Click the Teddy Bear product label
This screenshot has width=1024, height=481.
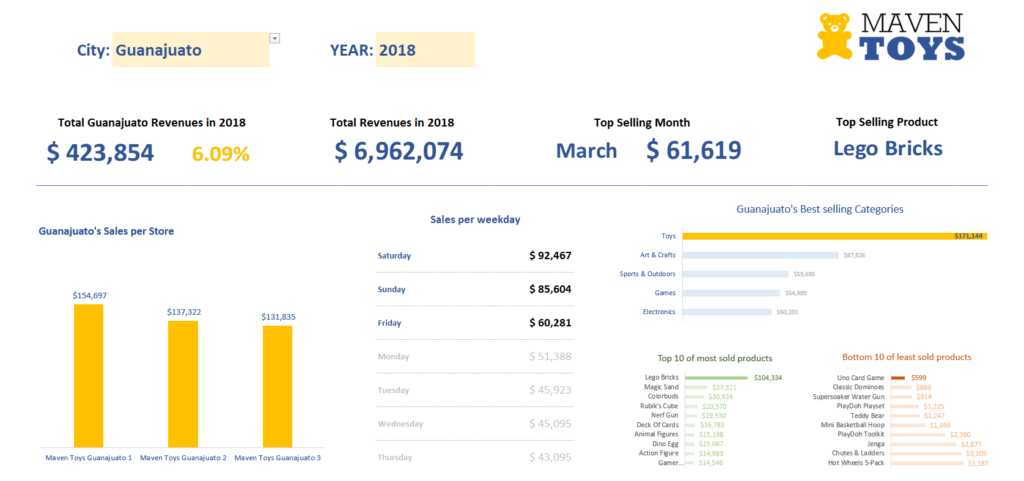tap(867, 415)
